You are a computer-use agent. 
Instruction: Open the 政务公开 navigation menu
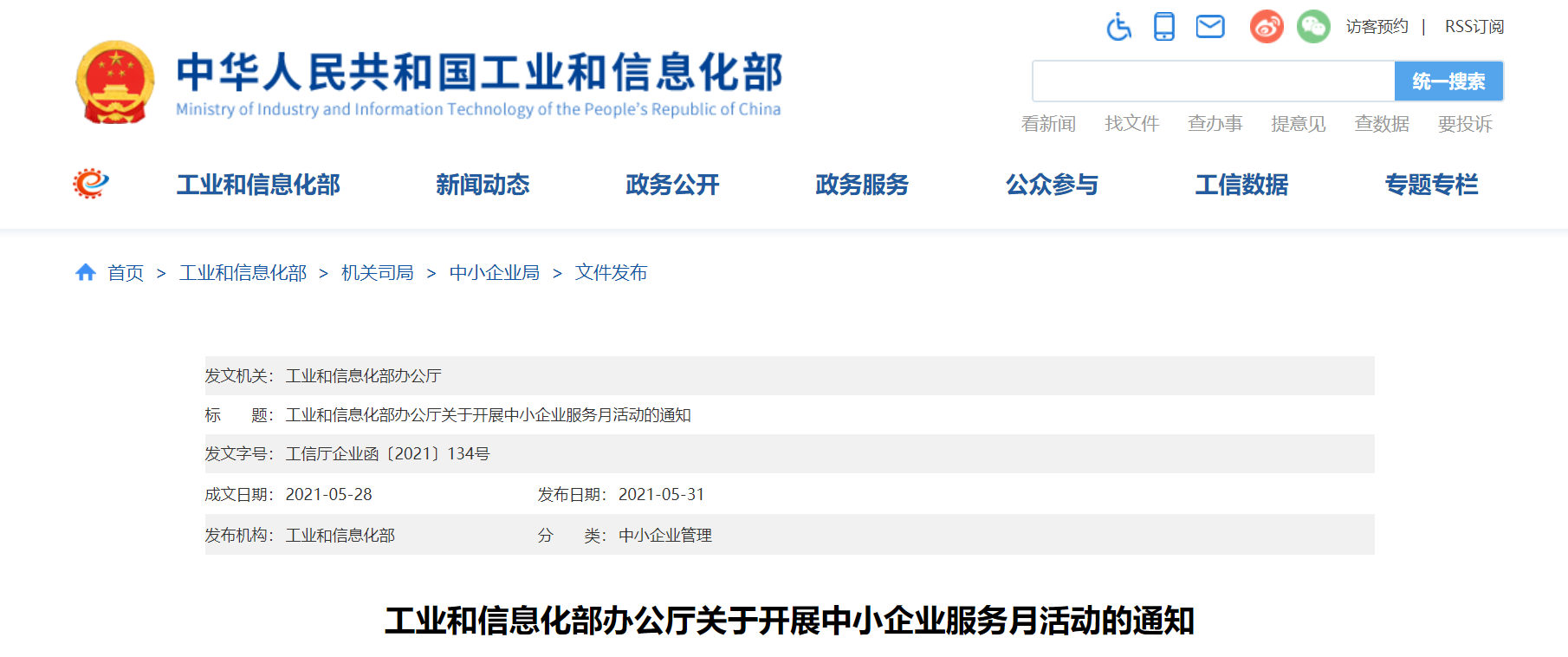pos(672,185)
